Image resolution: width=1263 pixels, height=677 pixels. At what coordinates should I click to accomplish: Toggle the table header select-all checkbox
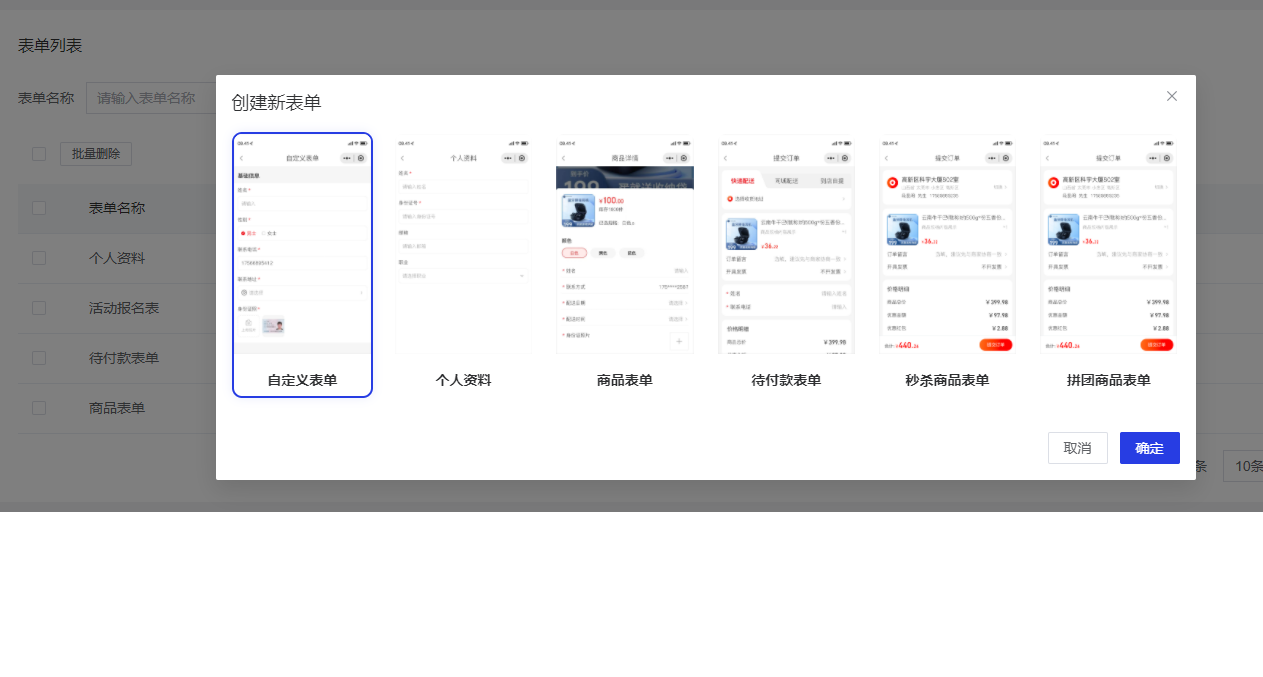[x=39, y=208]
